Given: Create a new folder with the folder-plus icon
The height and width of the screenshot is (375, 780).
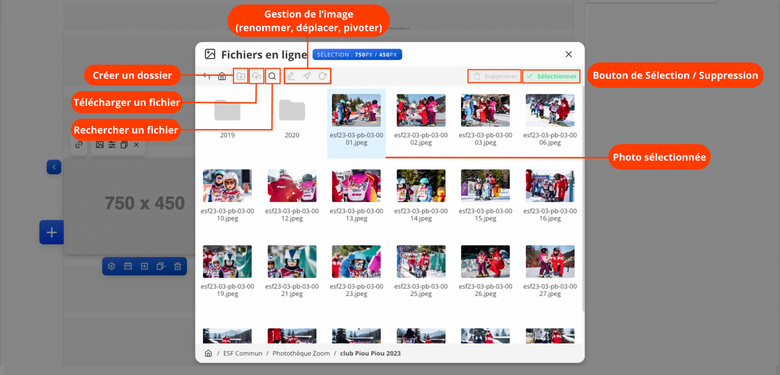Looking at the screenshot, I should (x=240, y=76).
